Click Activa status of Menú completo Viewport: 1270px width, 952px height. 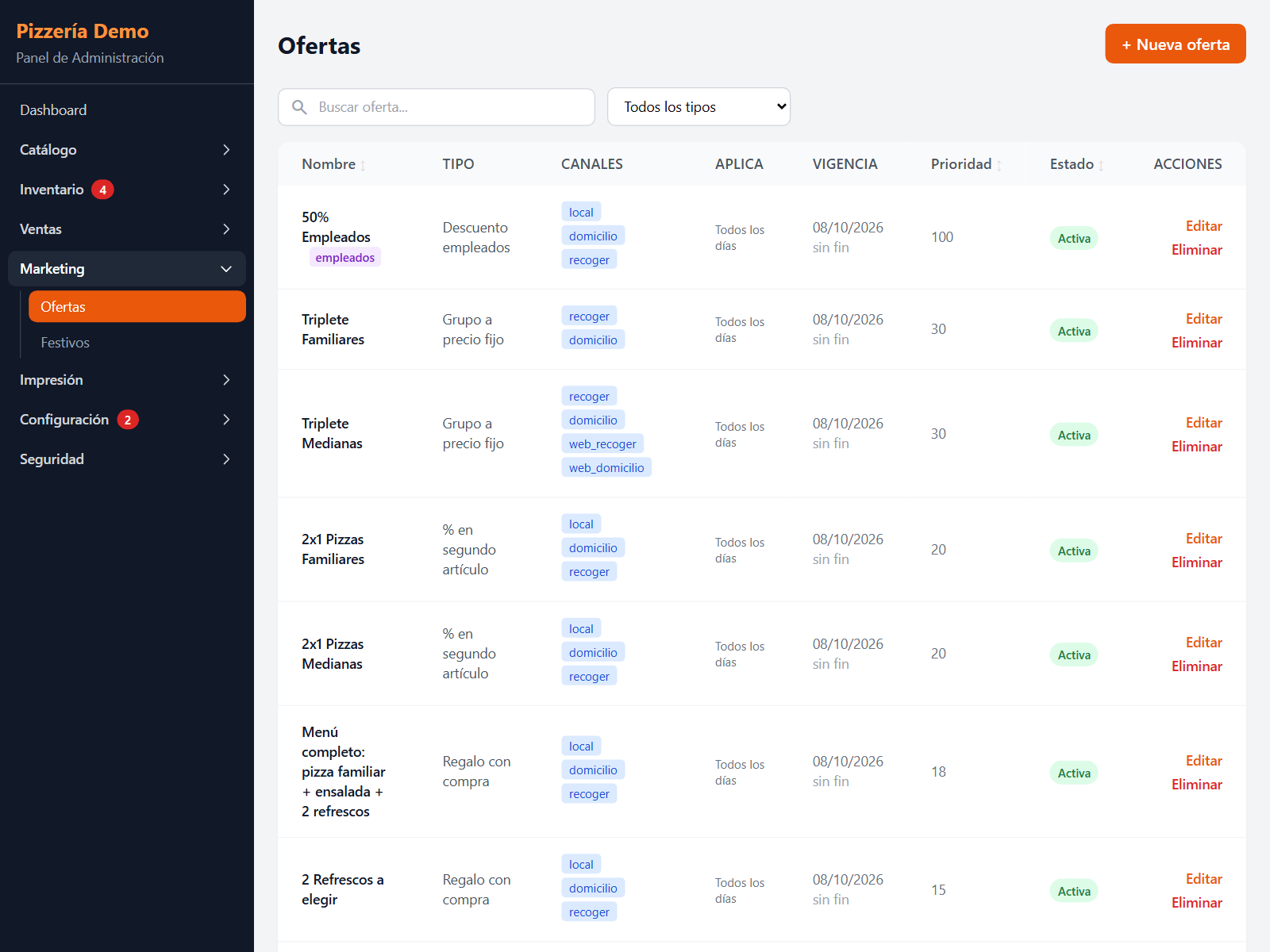(1074, 773)
